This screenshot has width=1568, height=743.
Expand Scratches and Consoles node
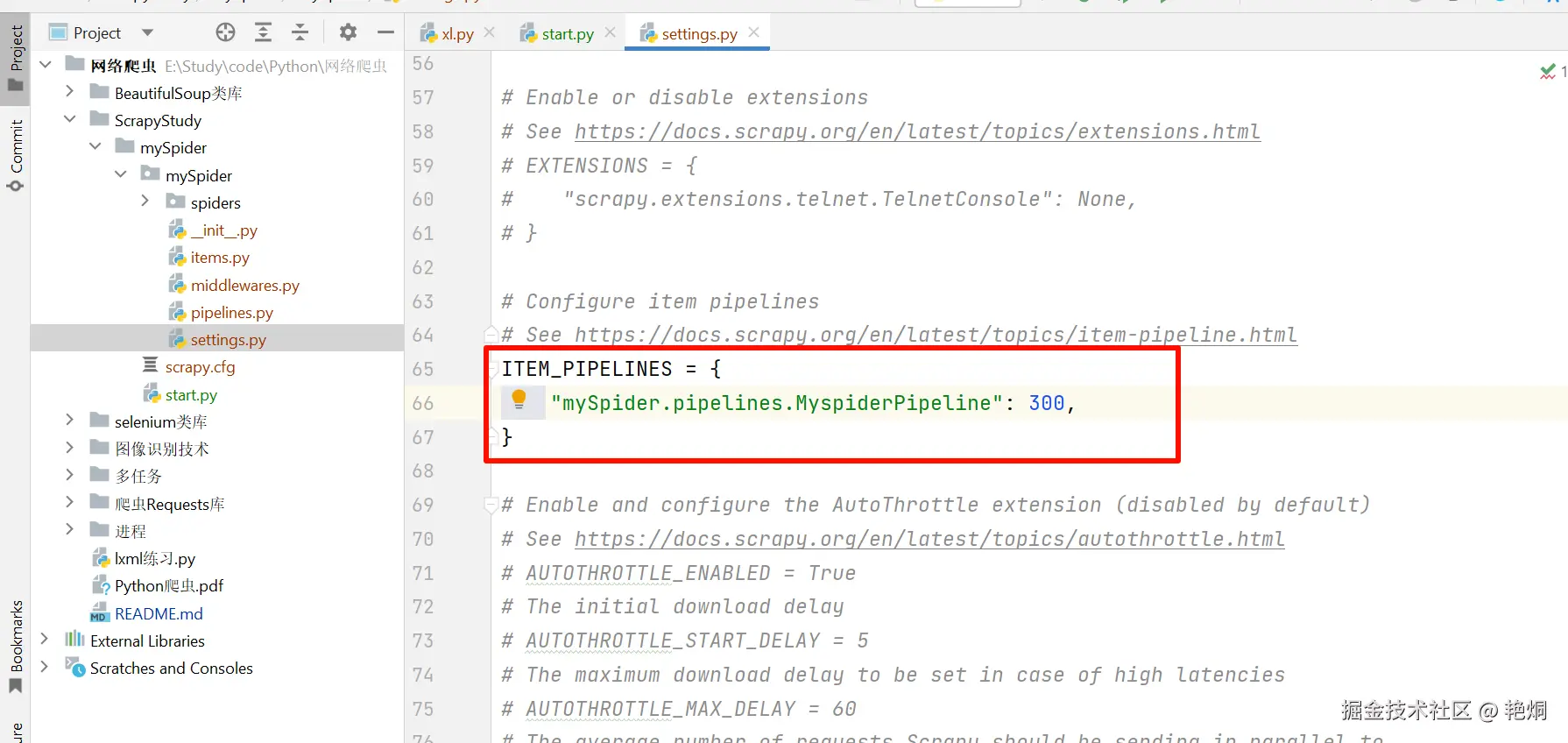click(x=45, y=667)
